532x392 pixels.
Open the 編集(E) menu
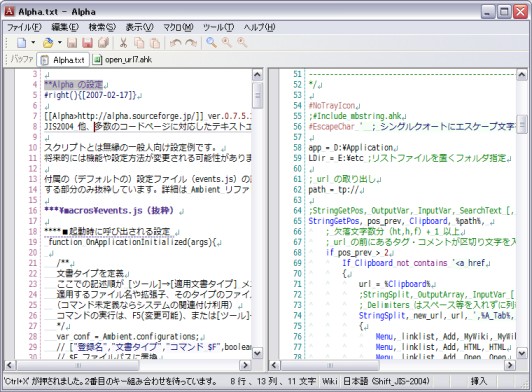click(65, 27)
